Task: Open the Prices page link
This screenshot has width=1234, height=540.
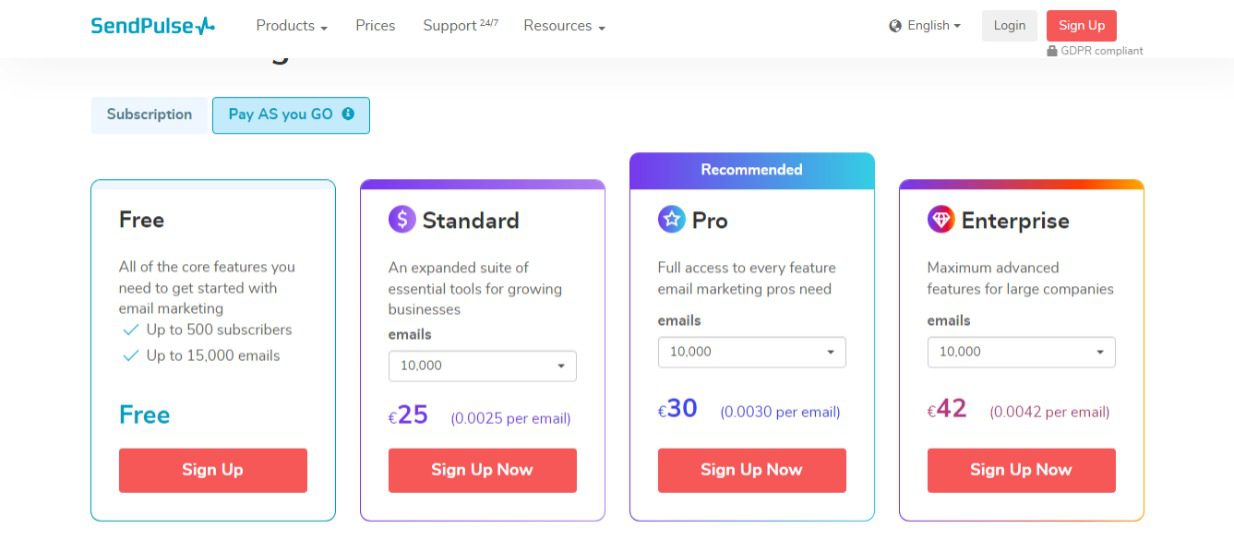Action: (375, 26)
